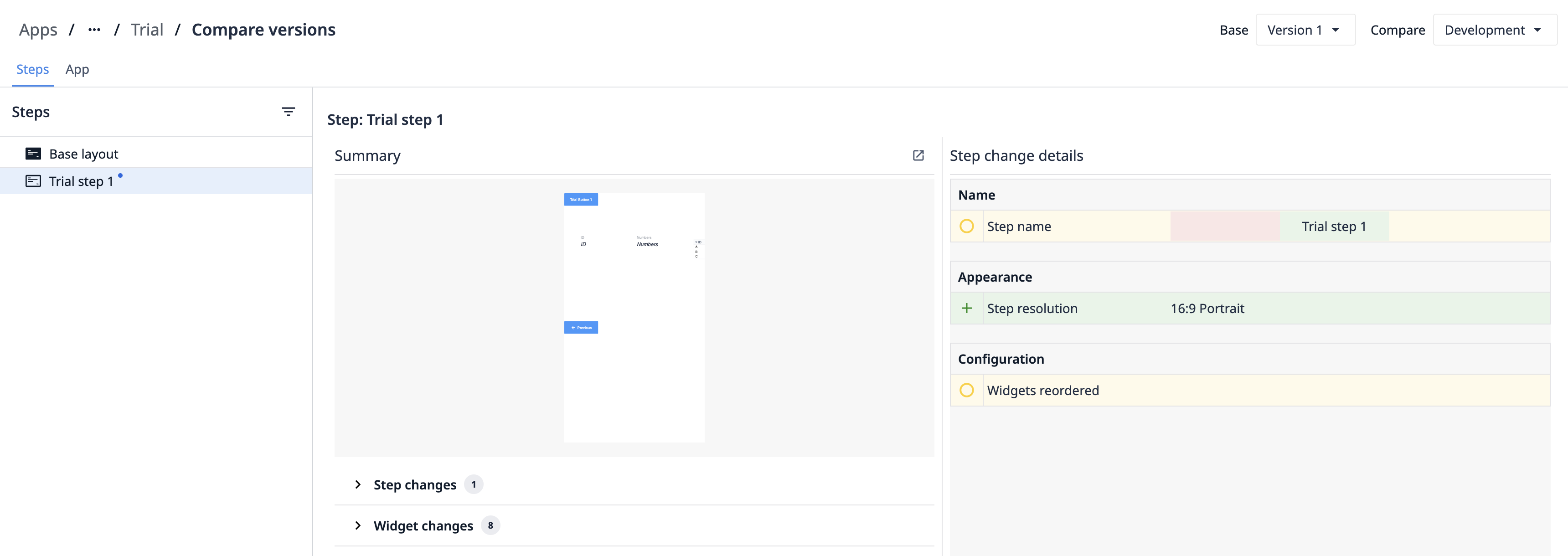Select Base layout in steps list
The height and width of the screenshot is (556, 1568).
156,154
